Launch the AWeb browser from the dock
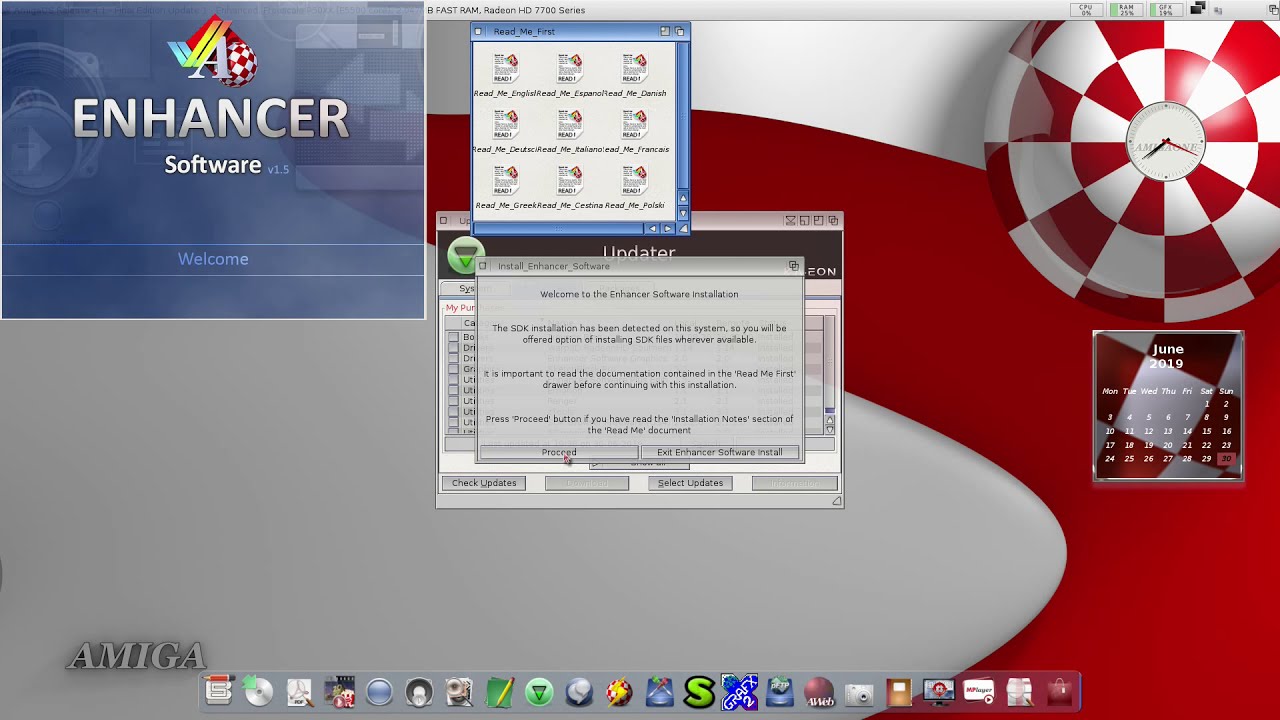The height and width of the screenshot is (720, 1280). click(819, 691)
